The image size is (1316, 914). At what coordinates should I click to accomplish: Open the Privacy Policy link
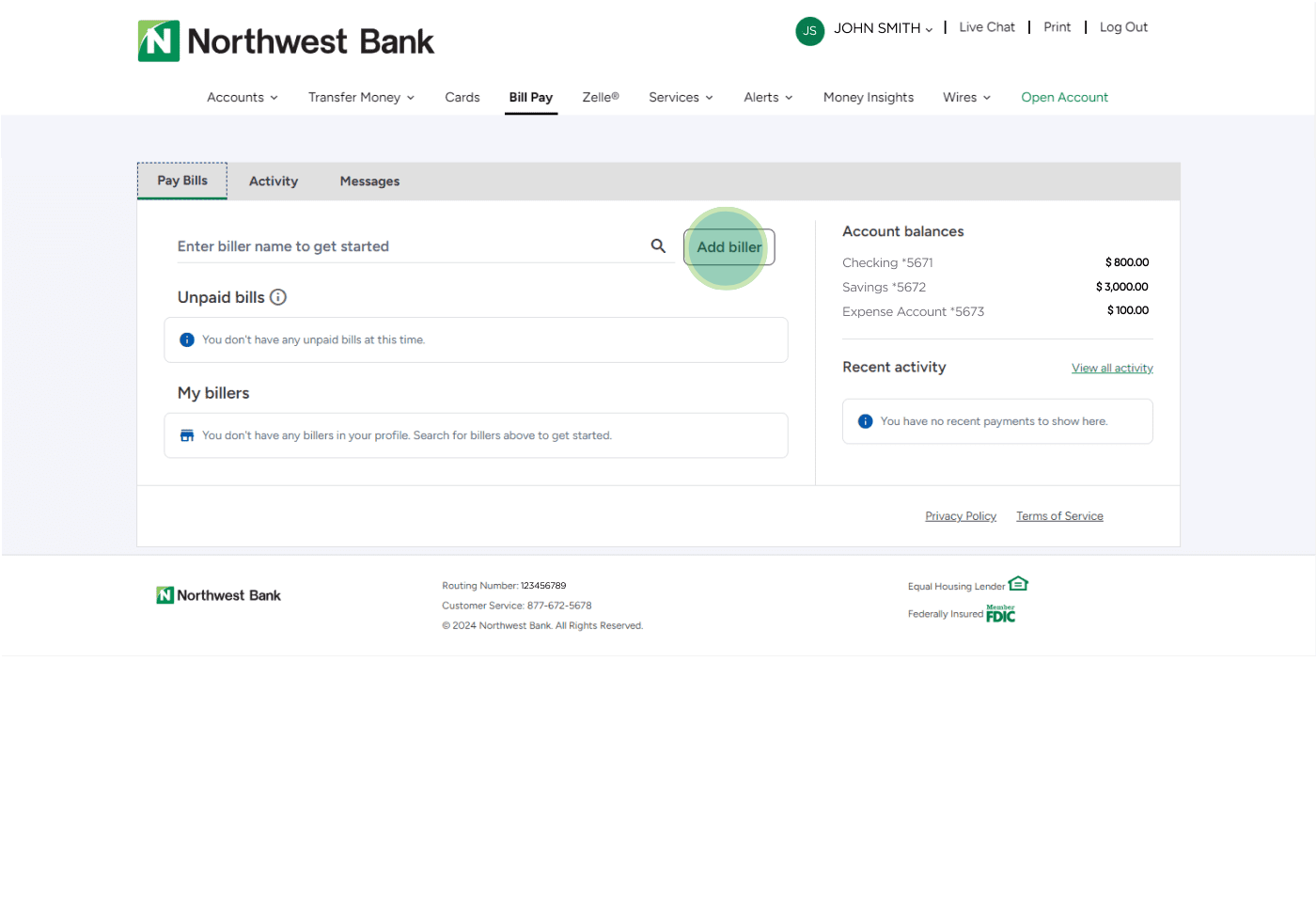(960, 516)
